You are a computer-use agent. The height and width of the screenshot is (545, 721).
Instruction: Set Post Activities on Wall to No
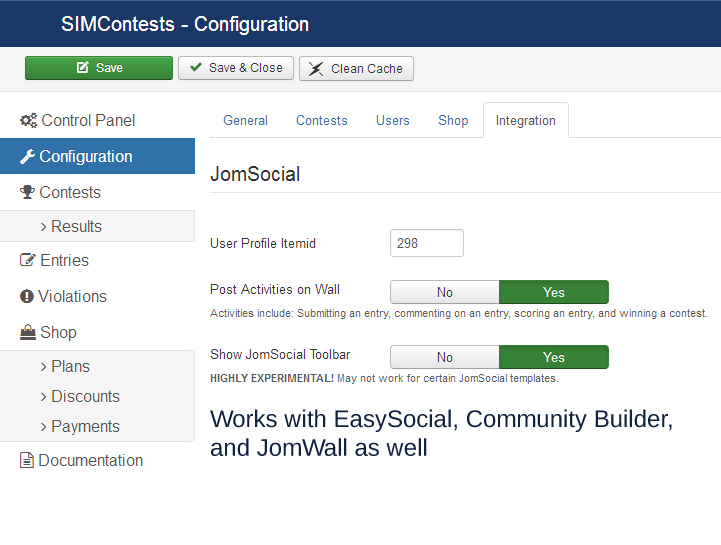click(x=445, y=292)
